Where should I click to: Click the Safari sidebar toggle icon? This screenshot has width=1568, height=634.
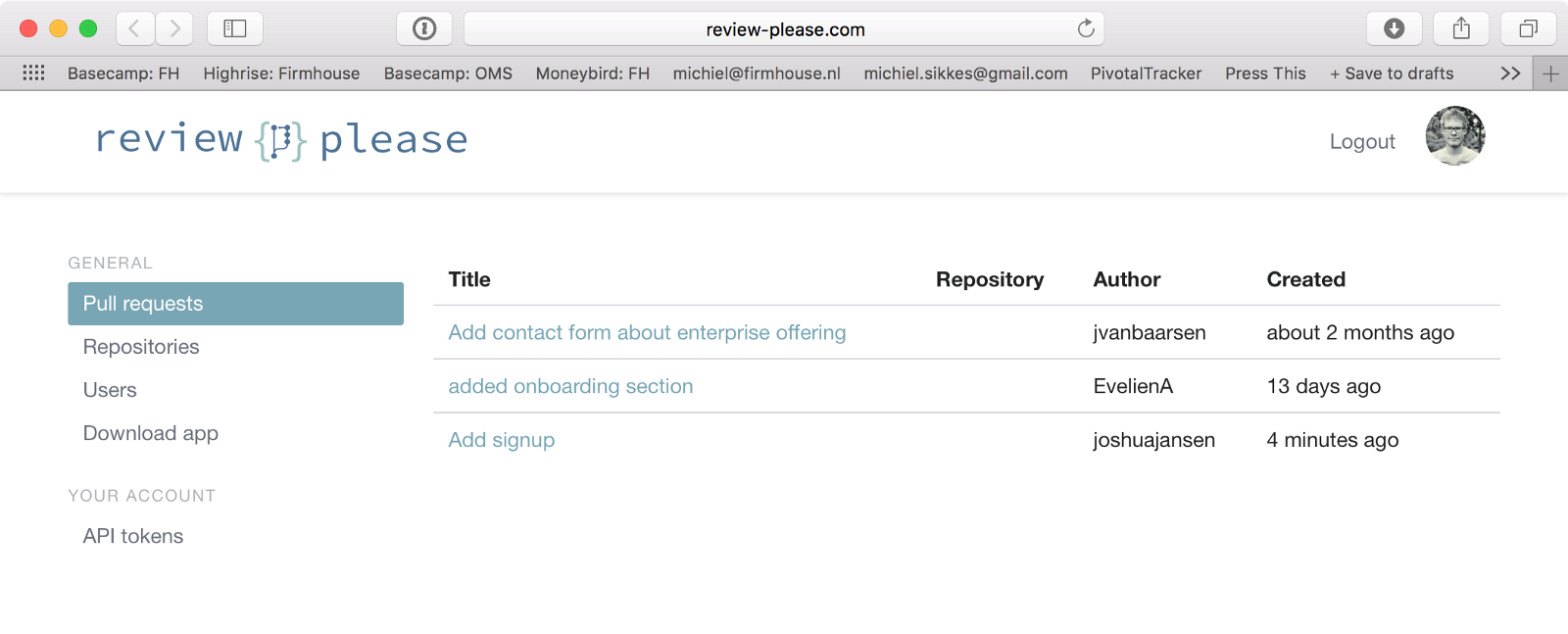click(234, 28)
